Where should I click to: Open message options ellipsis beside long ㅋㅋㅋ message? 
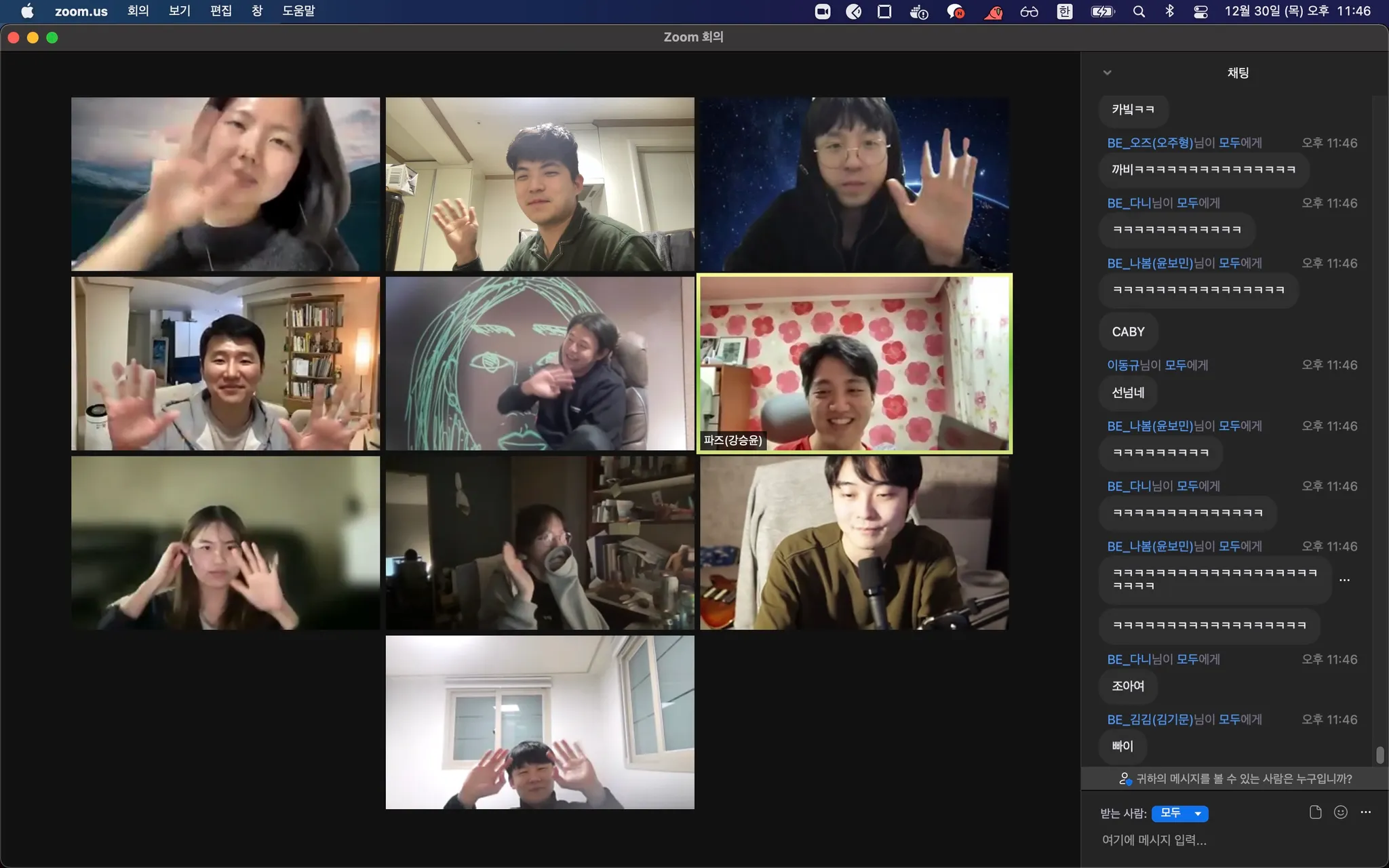click(x=1344, y=580)
